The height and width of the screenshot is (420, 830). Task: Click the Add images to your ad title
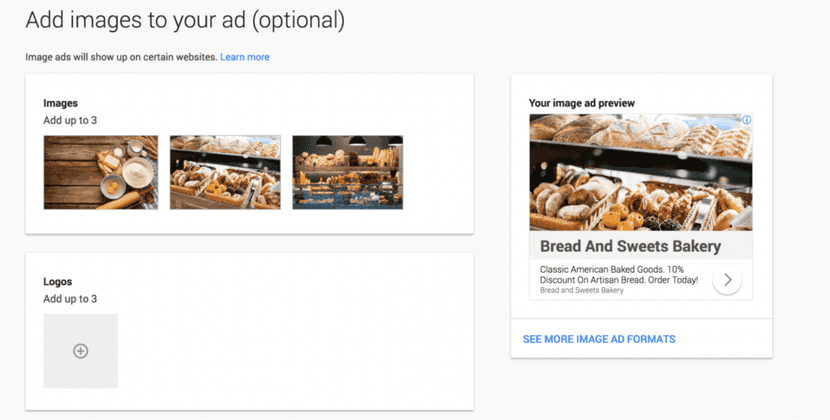185,19
